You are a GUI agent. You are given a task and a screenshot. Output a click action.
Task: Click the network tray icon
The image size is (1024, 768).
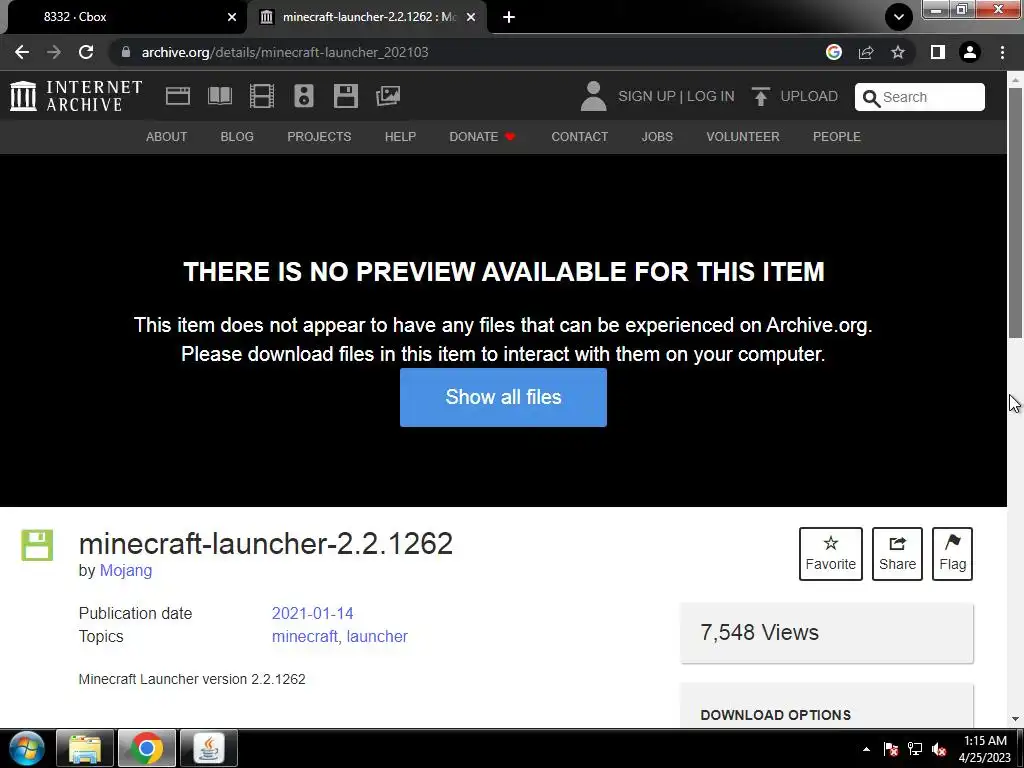pos(915,749)
